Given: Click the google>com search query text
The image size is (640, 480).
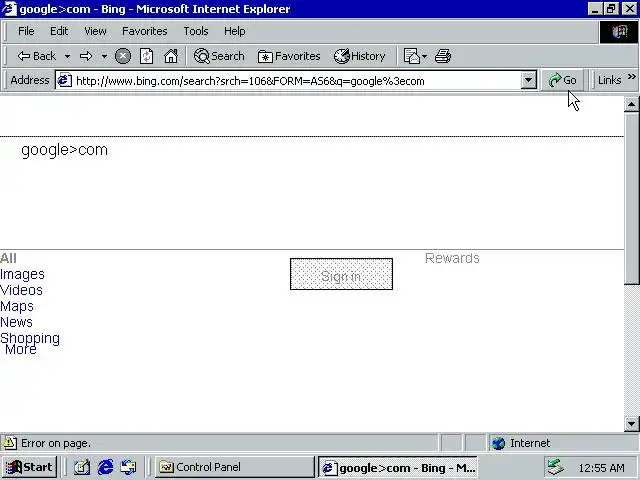Looking at the screenshot, I should [64, 150].
